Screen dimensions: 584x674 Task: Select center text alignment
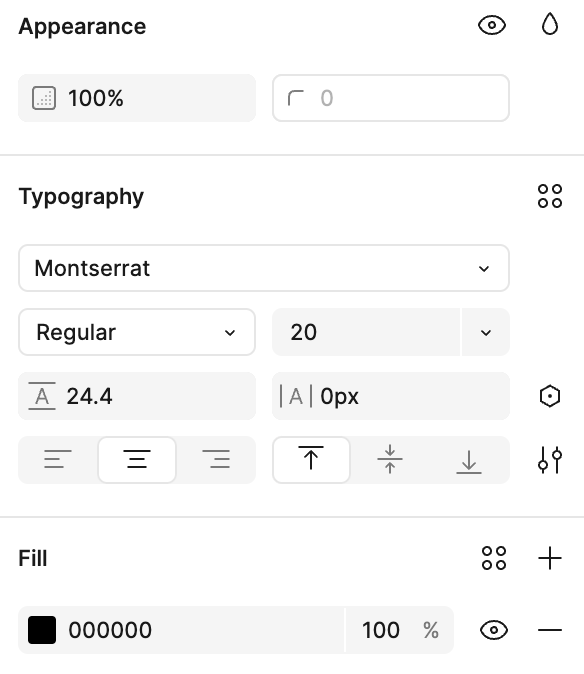(x=137, y=460)
